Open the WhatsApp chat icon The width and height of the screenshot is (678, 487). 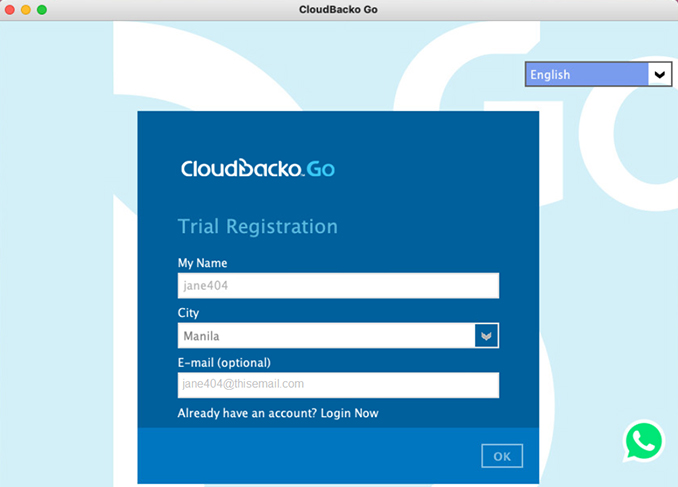point(643,441)
